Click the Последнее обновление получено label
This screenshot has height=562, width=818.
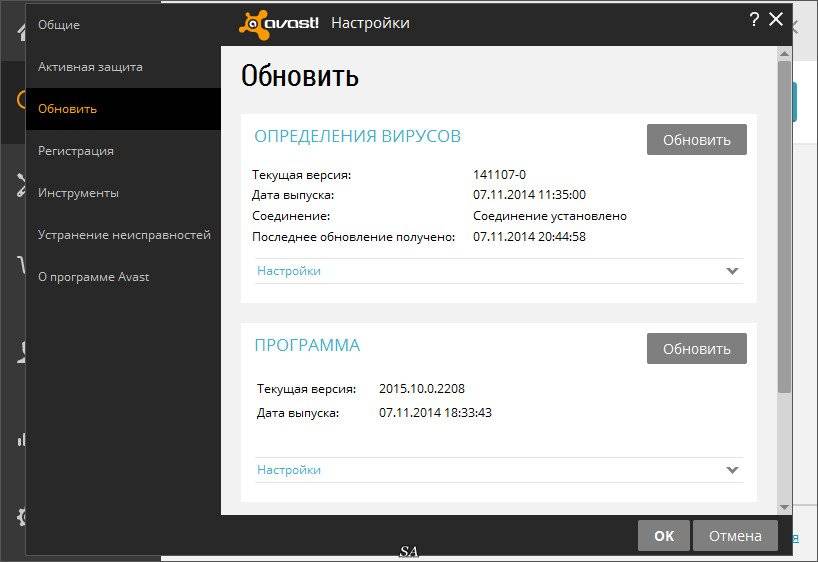coord(353,236)
